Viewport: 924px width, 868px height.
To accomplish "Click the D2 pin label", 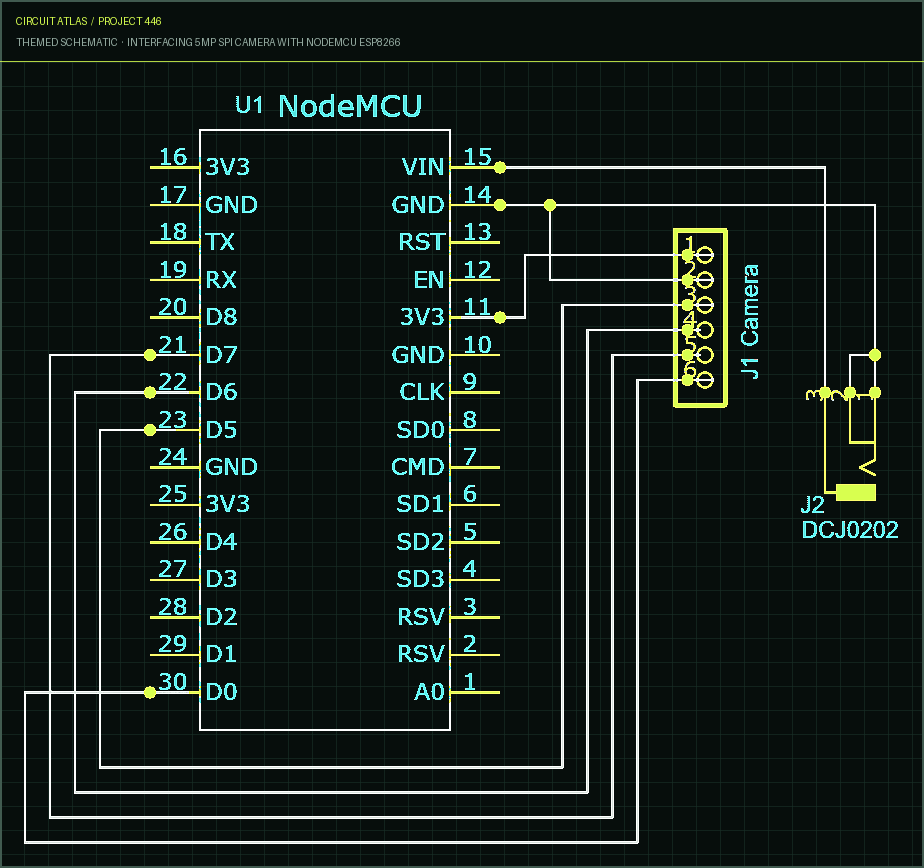I will (222, 617).
